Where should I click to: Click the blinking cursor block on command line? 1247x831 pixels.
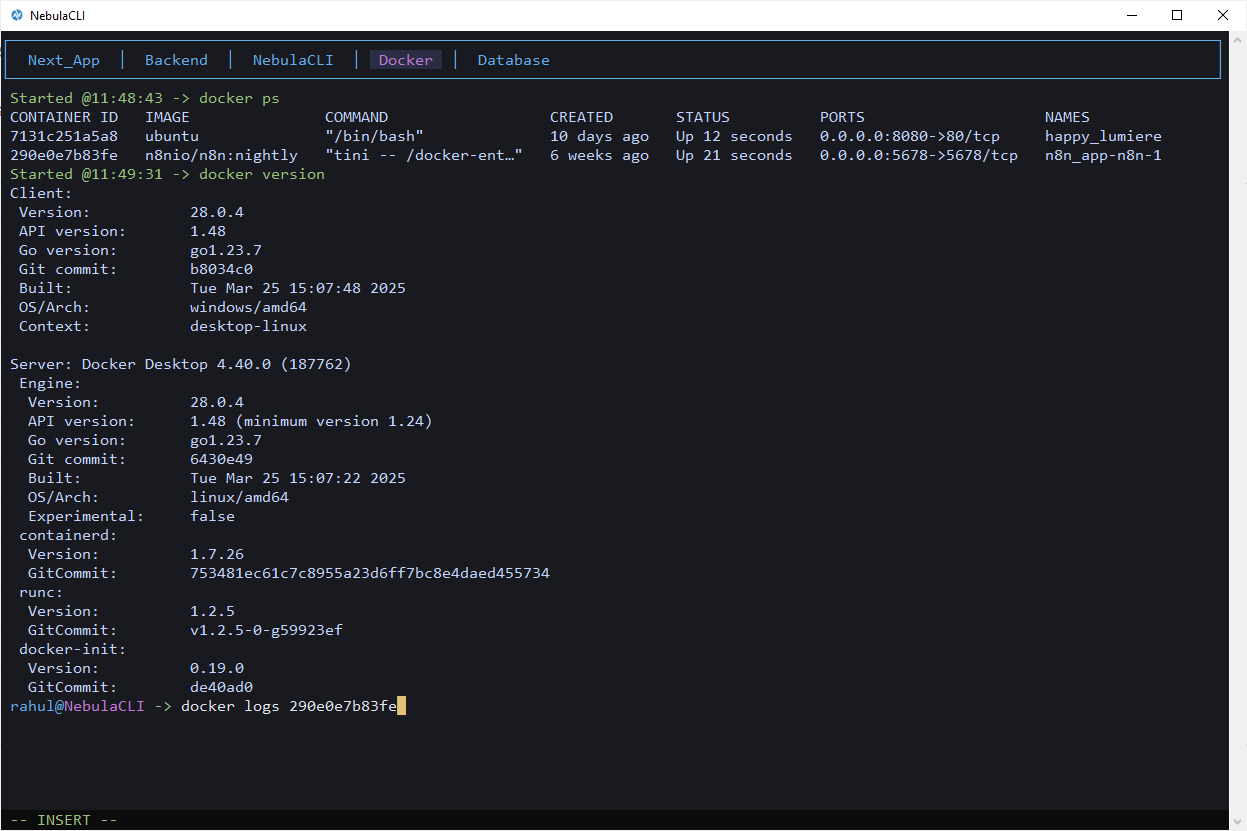(x=401, y=705)
